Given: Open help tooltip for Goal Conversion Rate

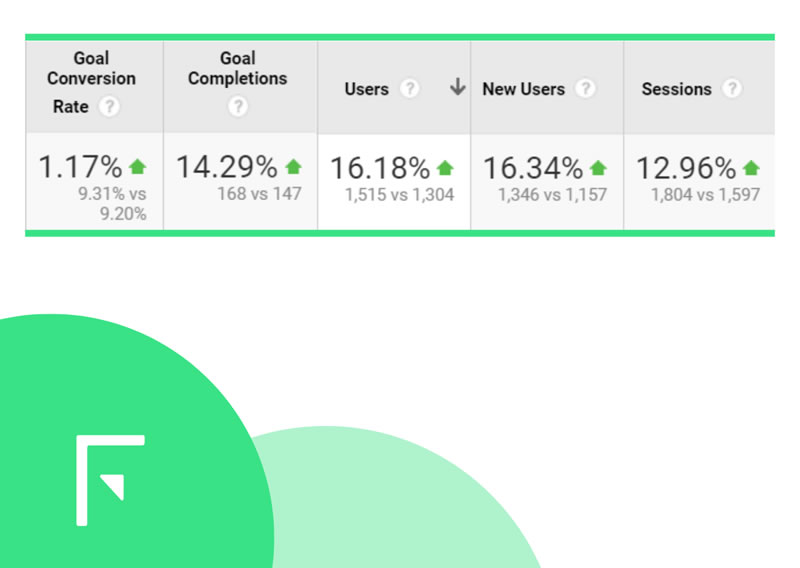Looking at the screenshot, I should coord(109,107).
